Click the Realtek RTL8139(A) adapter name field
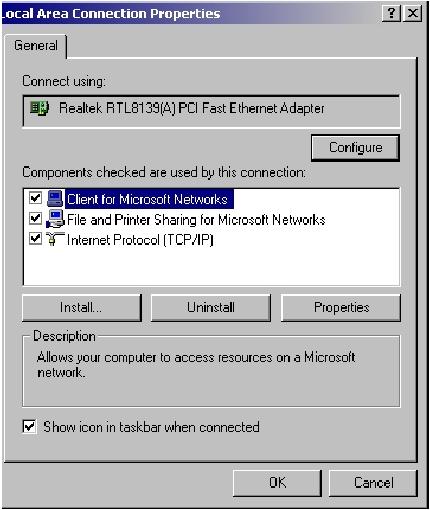 211,111
